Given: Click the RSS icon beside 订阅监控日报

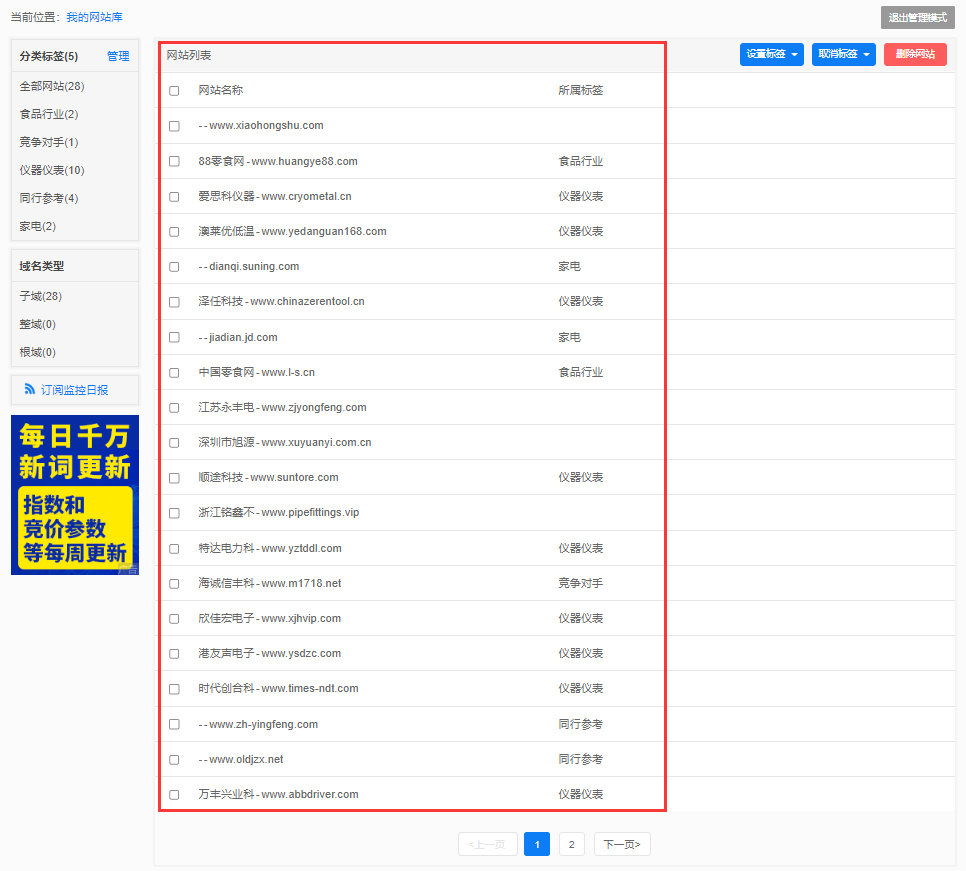Looking at the screenshot, I should 30,389.
